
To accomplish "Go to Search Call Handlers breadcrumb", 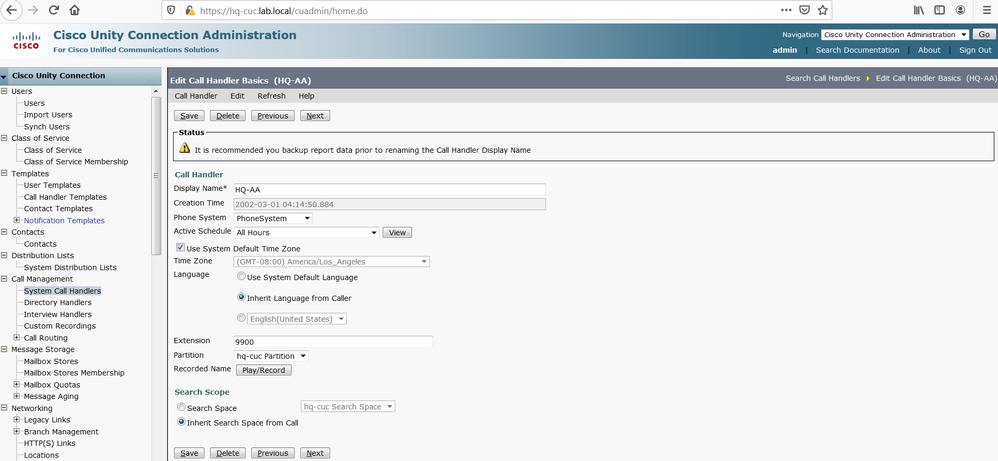I will [x=822, y=78].
